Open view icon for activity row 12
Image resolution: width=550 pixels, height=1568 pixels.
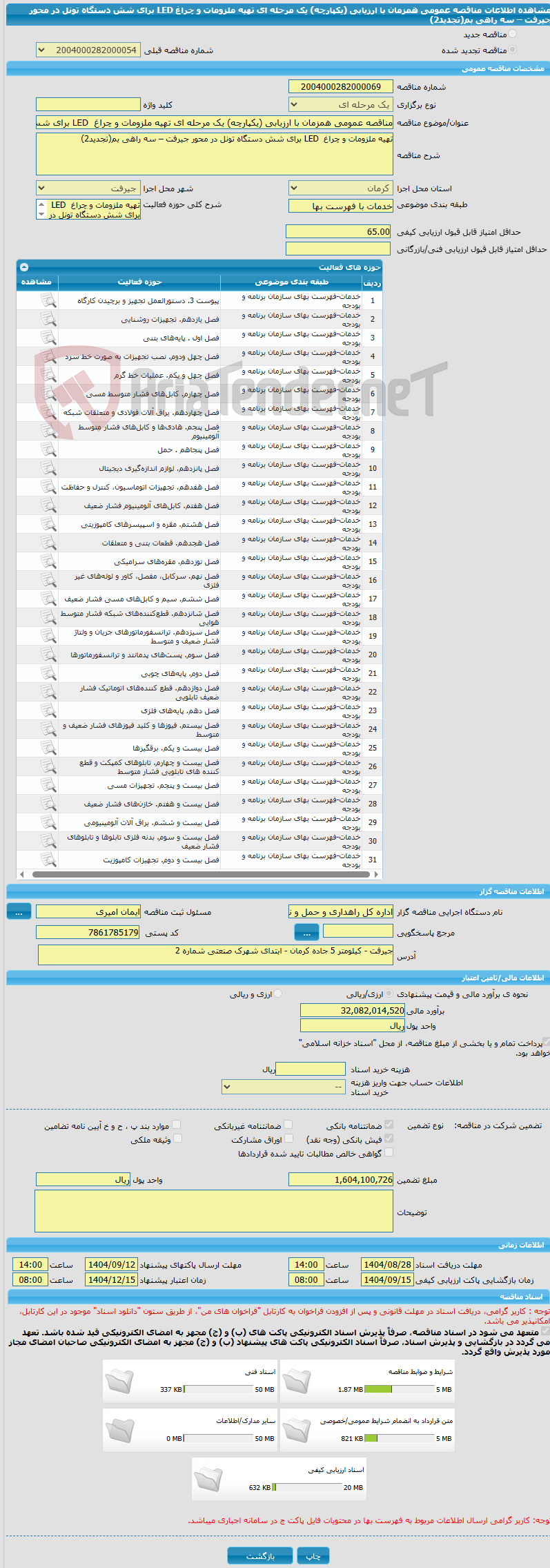click(x=48, y=505)
